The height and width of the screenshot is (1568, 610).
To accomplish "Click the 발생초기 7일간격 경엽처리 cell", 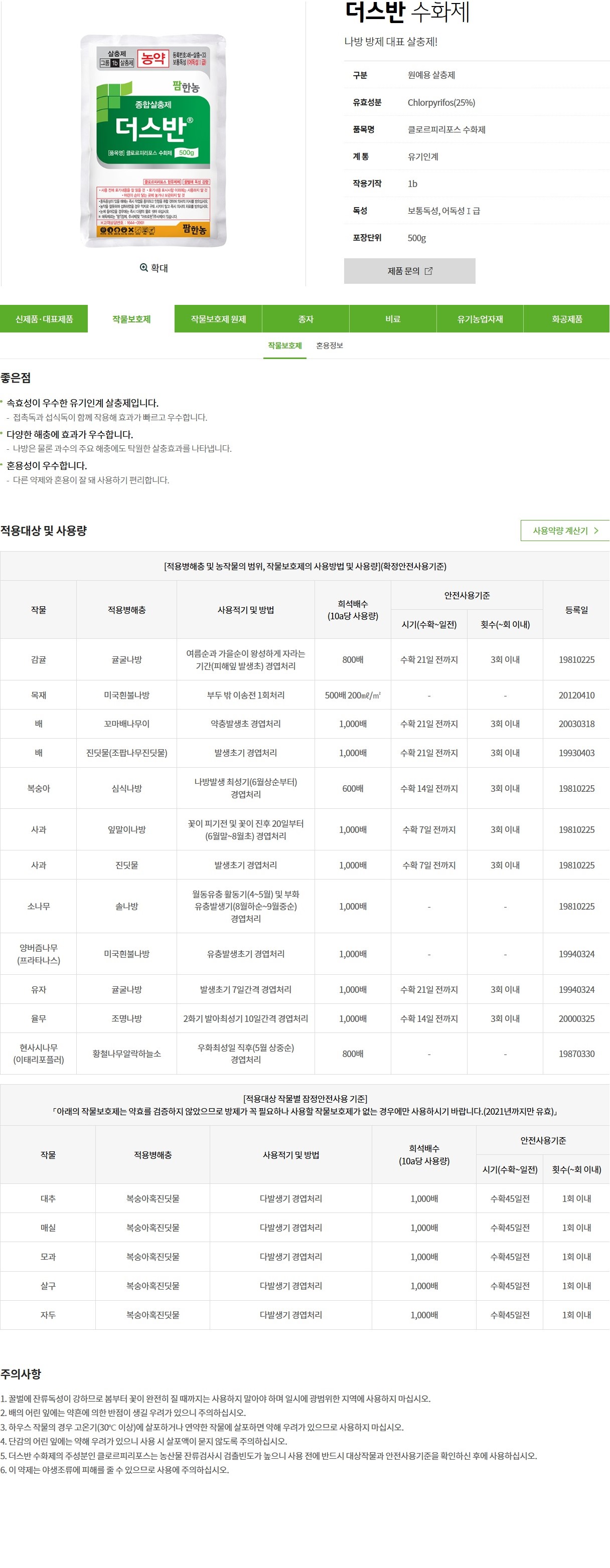I will click(246, 990).
